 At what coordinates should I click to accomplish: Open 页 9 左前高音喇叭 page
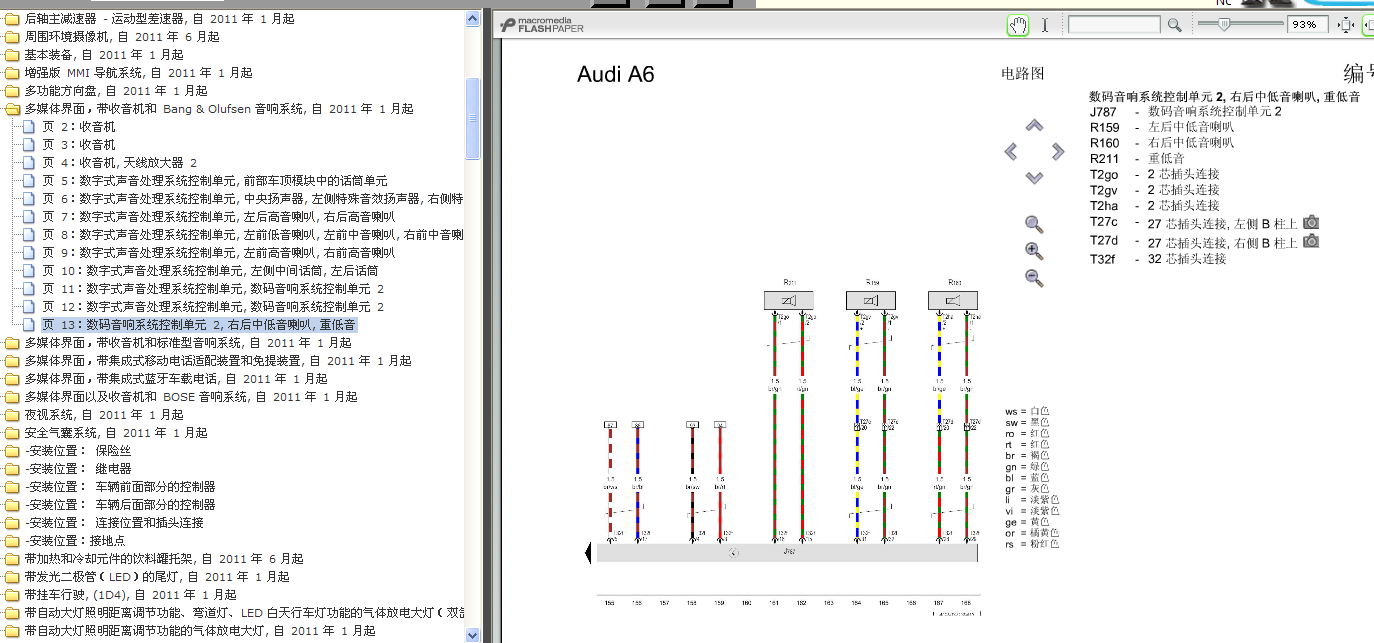(x=218, y=253)
